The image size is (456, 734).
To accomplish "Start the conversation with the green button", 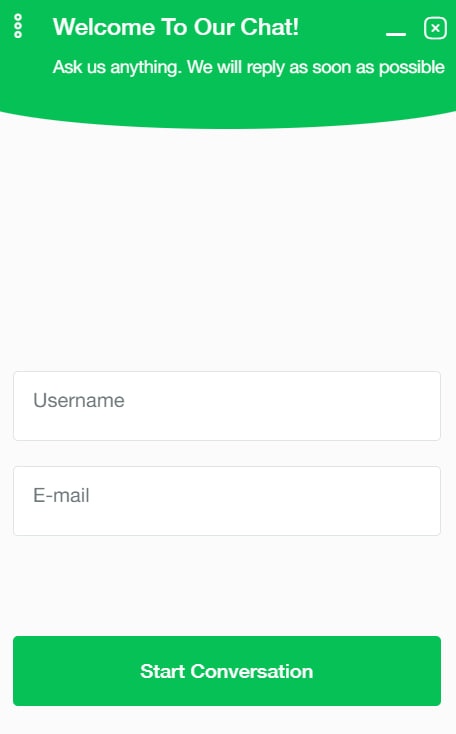I will (x=227, y=671).
